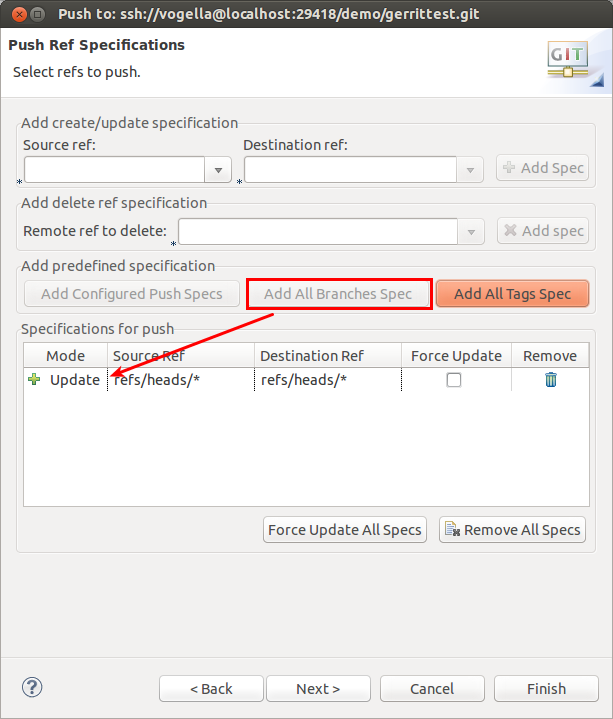Open the Source ref dropdown arrow

pos(218,170)
